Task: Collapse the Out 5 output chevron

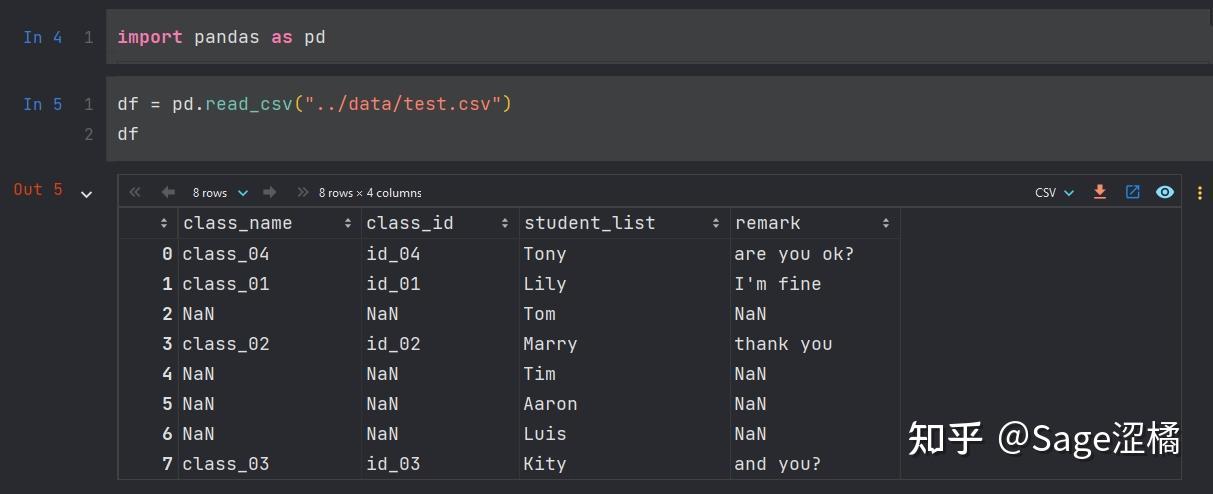Action: point(86,194)
